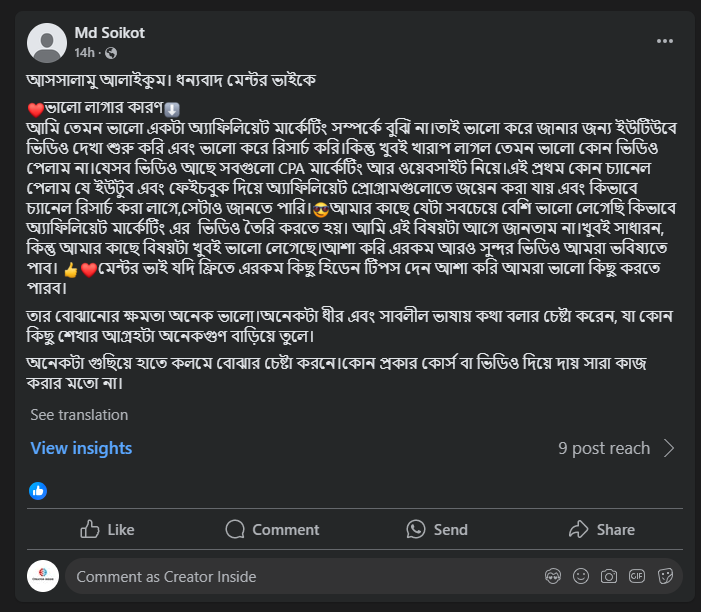View the blue like reaction icon
The height and width of the screenshot is (612, 701).
(x=38, y=490)
